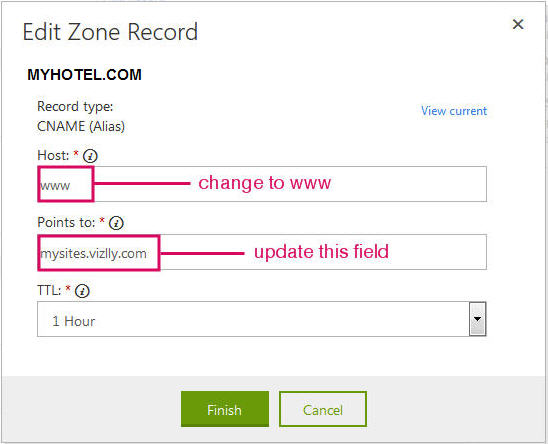This screenshot has width=548, height=444.
Task: Place cursor on the www host value
Action: [x=55, y=185]
